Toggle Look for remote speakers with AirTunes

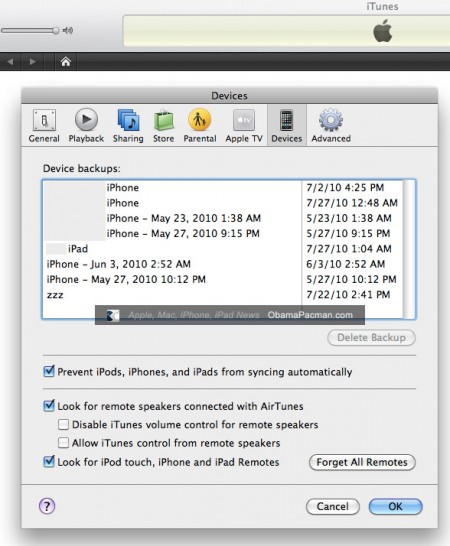49,406
